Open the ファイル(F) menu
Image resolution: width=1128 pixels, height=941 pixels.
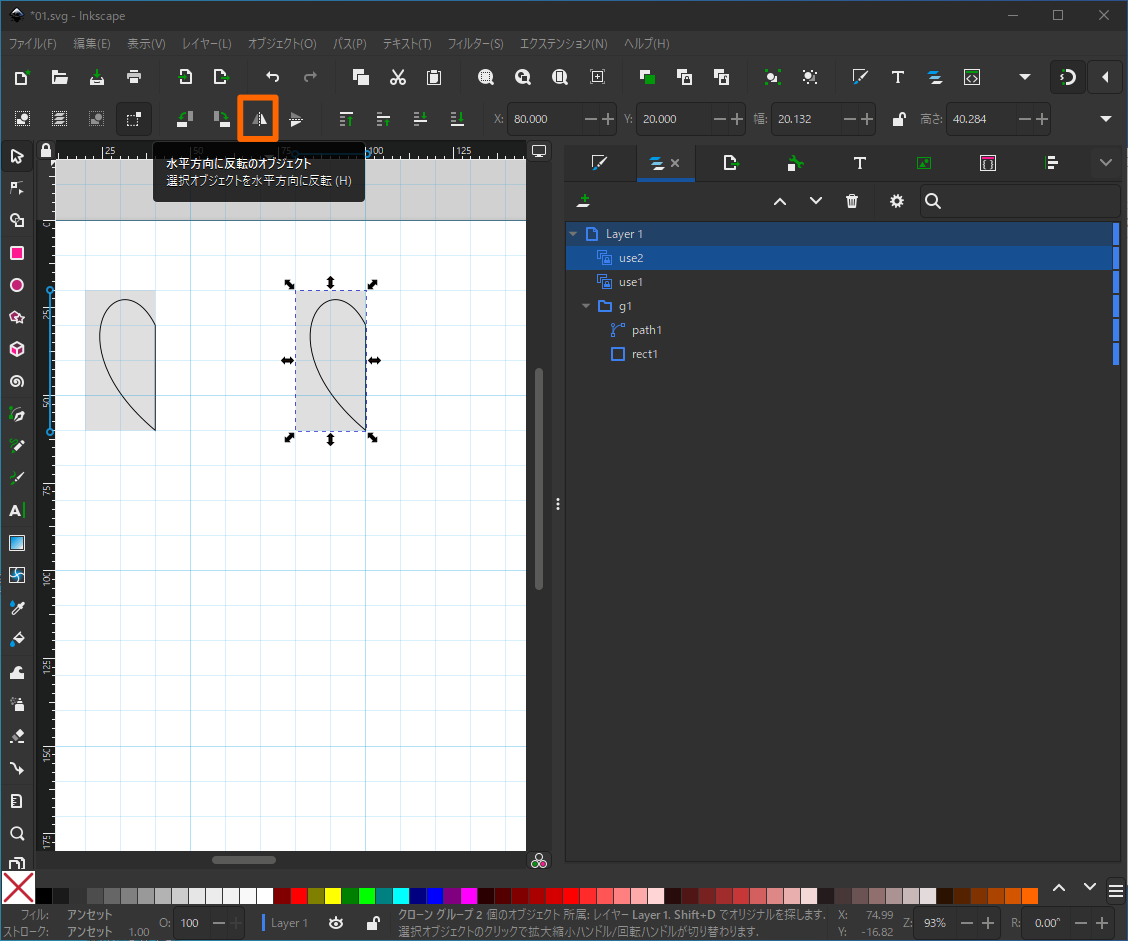coord(32,44)
